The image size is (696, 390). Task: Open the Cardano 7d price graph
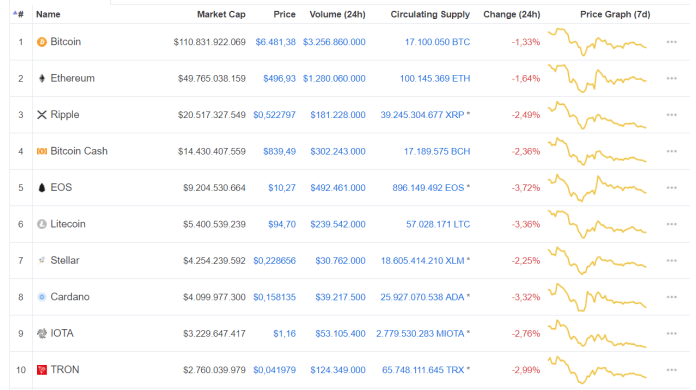pos(597,297)
